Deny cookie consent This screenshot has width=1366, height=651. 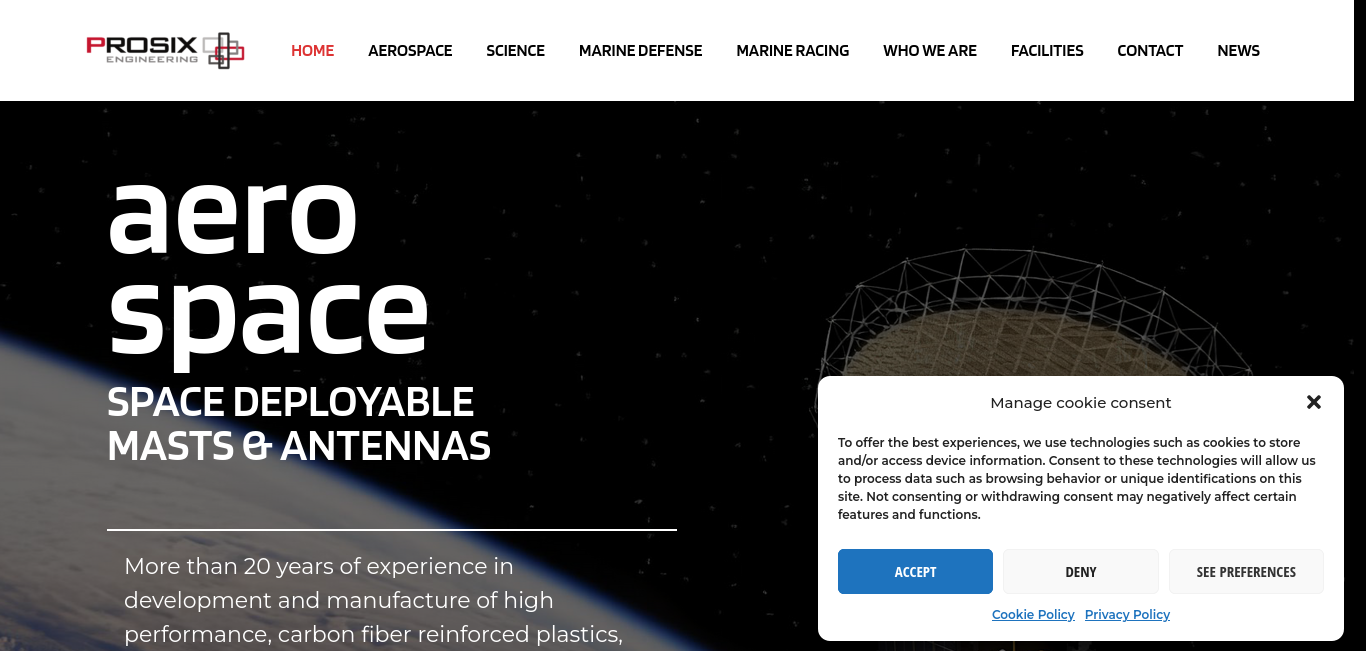coord(1081,572)
